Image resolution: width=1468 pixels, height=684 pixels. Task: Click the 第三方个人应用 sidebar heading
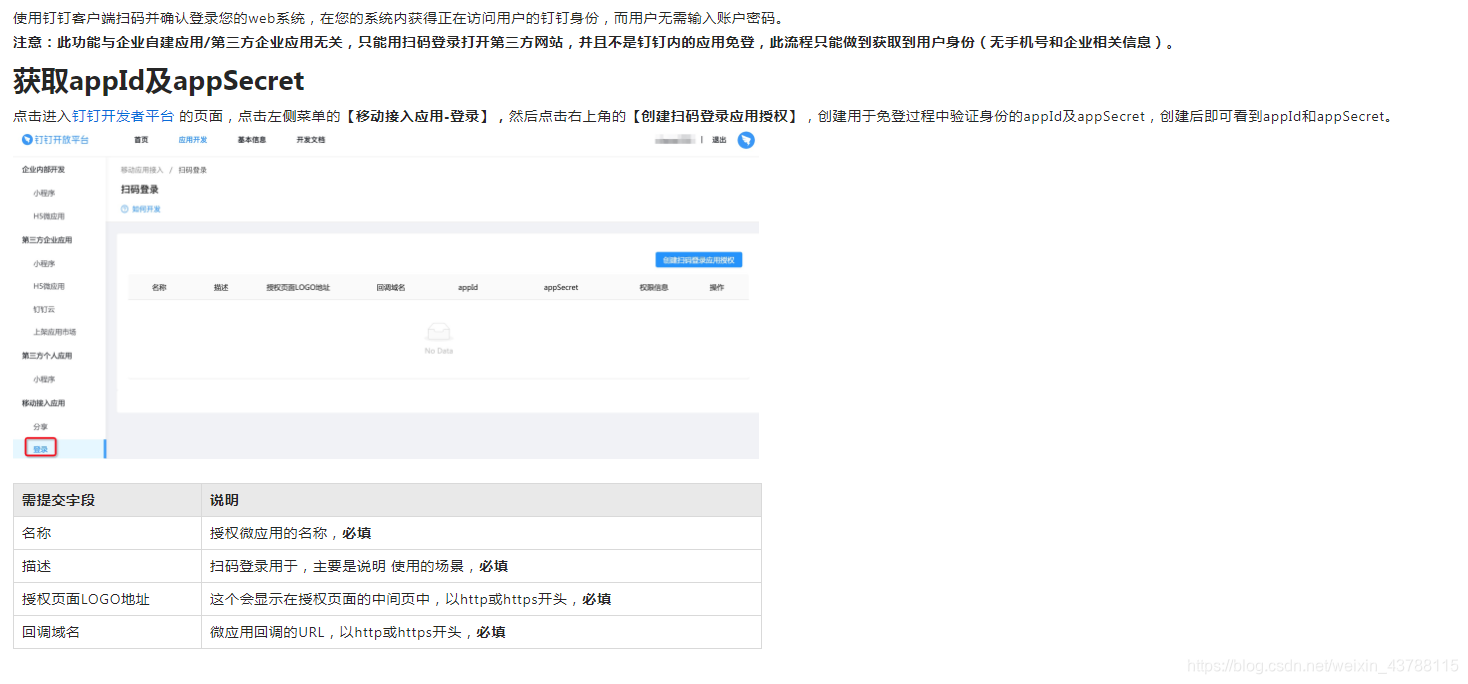47,356
